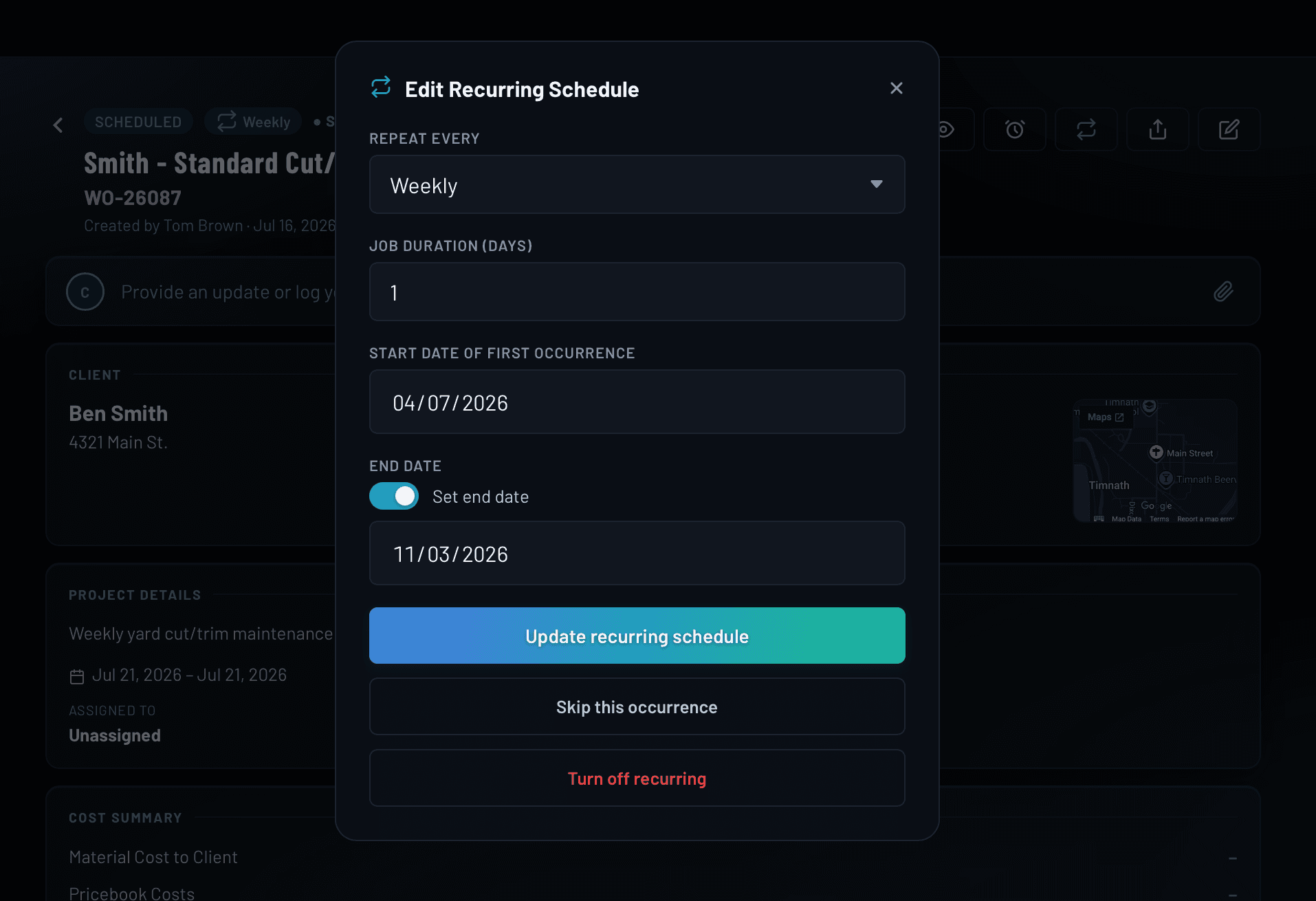Click the recurring icon in dialog title
This screenshot has height=901, width=1316.
click(381, 87)
